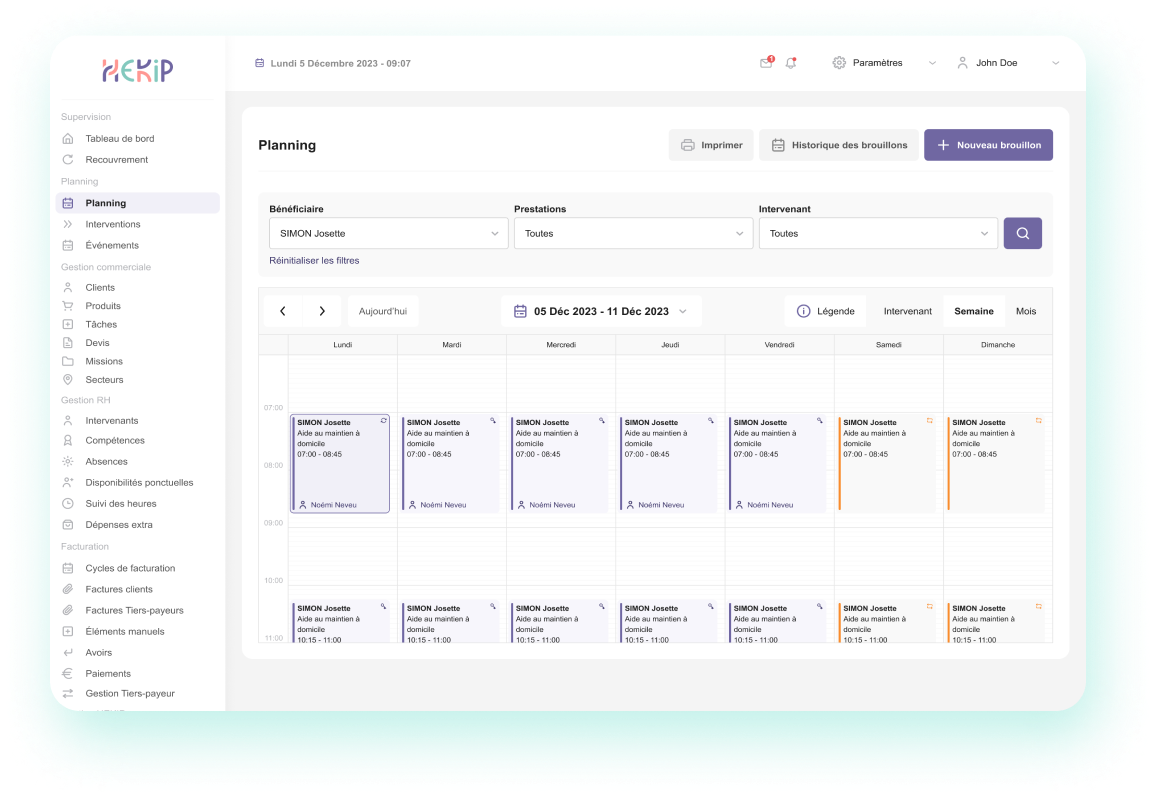Open Tableau de bord in sidebar

pos(119,139)
